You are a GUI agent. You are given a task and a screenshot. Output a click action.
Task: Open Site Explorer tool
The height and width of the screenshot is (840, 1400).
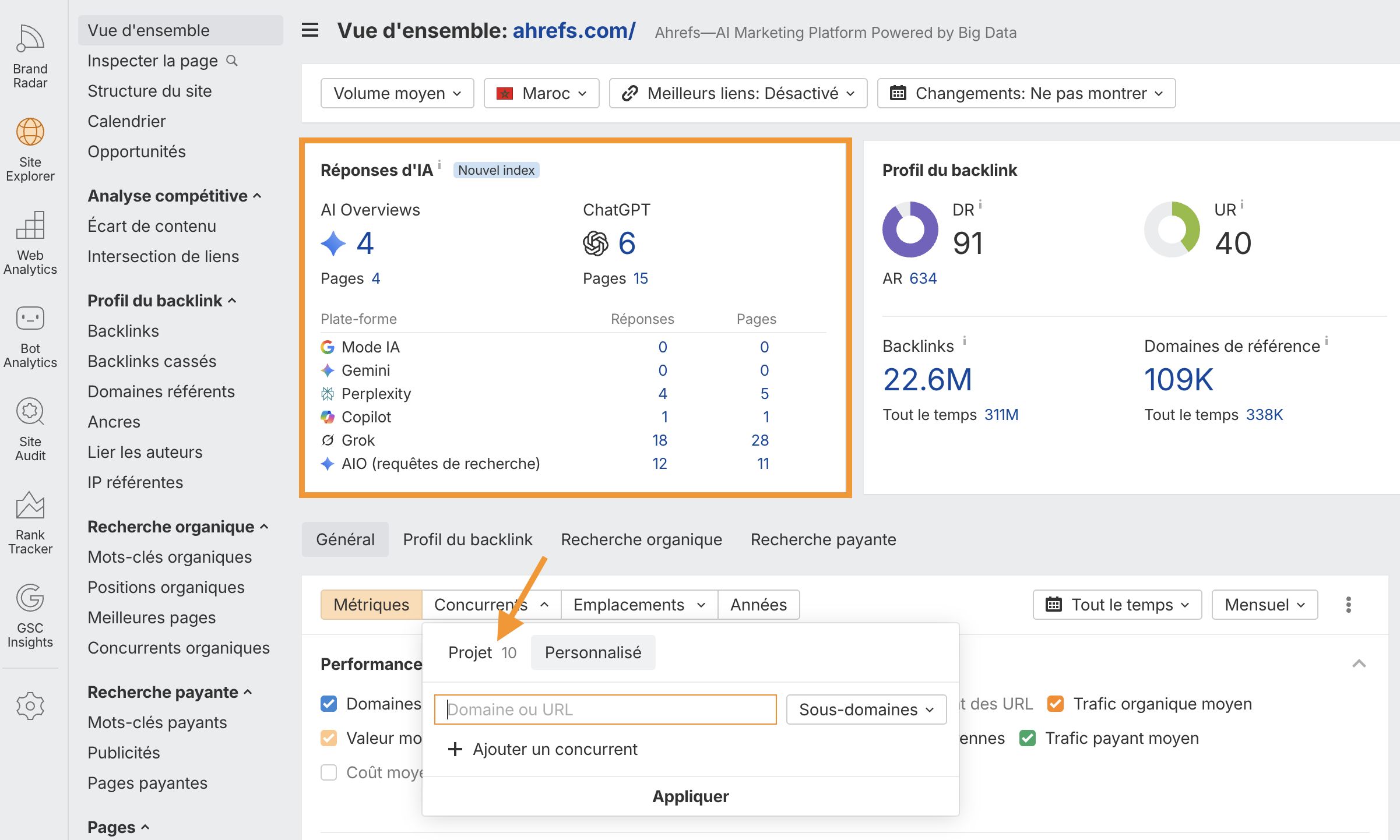pyautogui.click(x=30, y=150)
